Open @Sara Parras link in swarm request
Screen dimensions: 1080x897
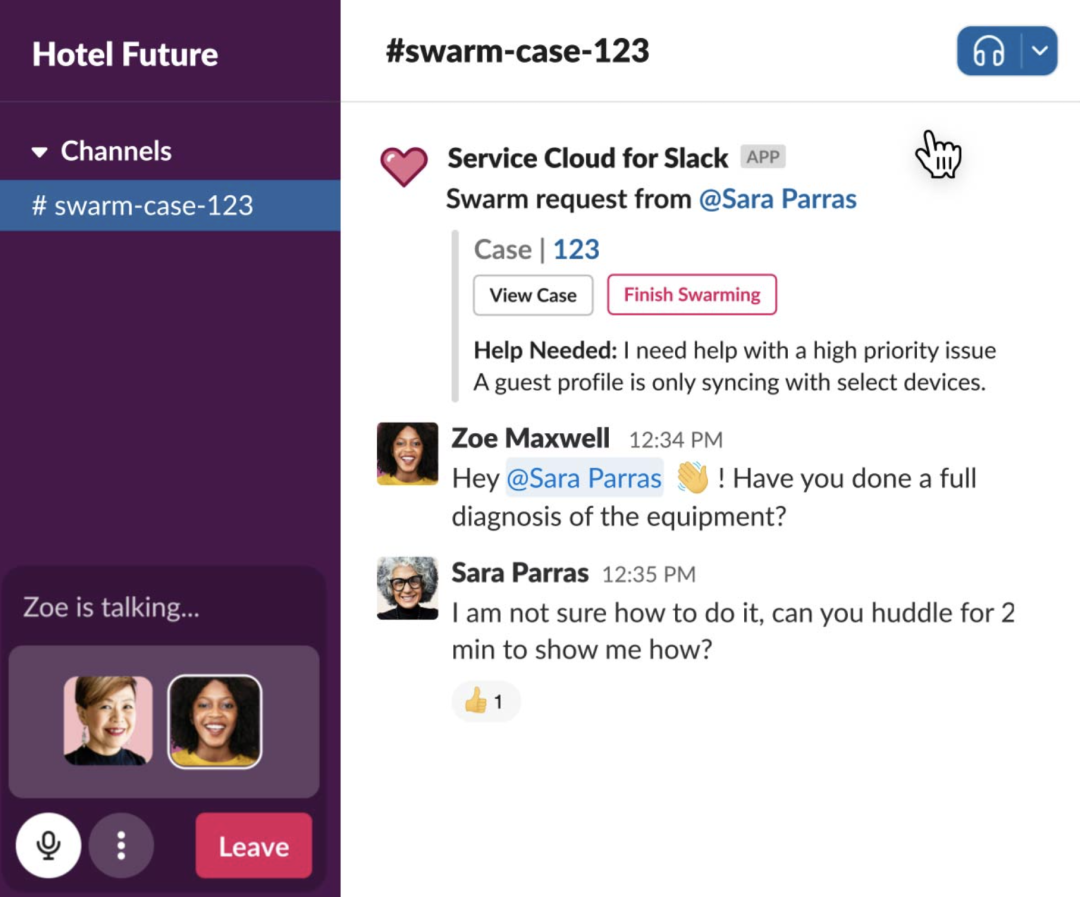778,199
